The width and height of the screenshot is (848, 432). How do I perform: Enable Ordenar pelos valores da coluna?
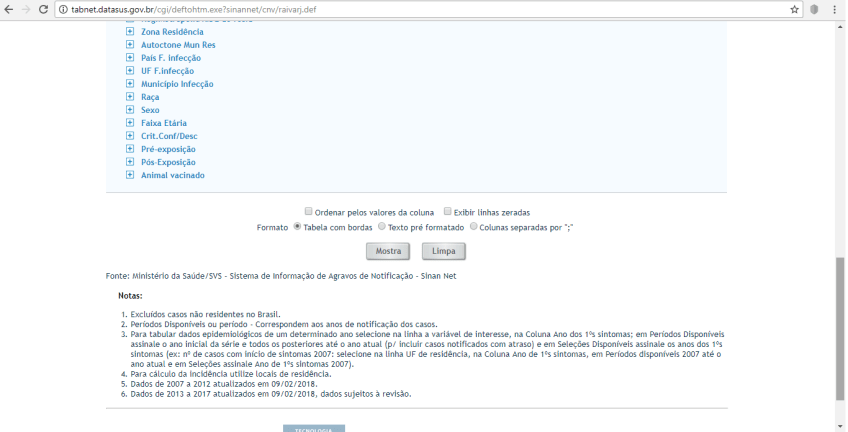[x=309, y=212]
